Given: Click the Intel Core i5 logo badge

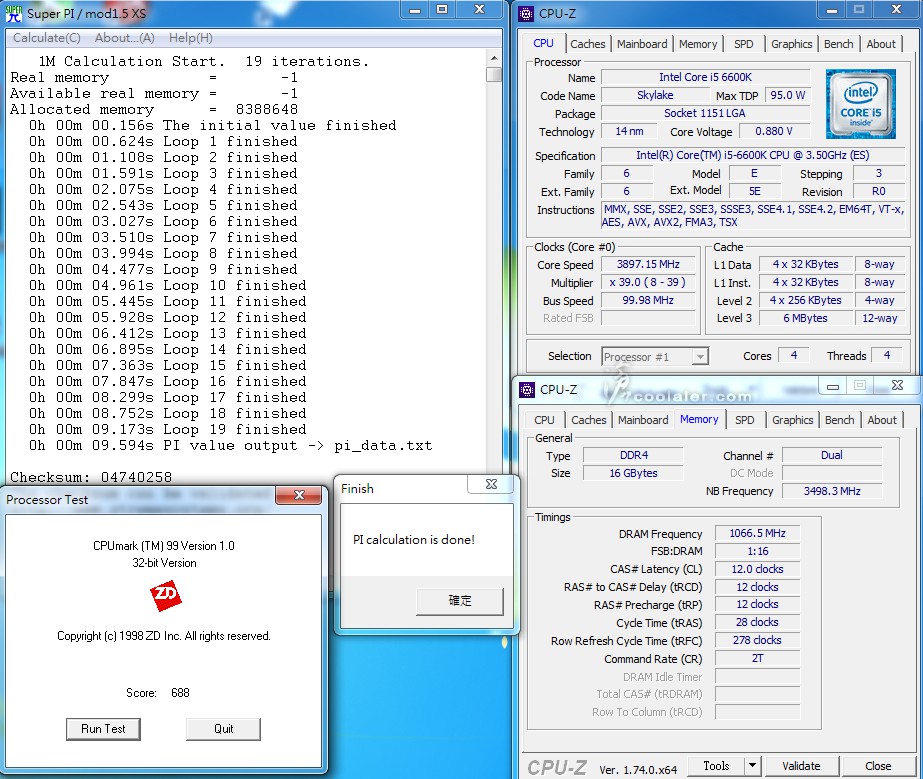Looking at the screenshot, I should coord(861,104).
